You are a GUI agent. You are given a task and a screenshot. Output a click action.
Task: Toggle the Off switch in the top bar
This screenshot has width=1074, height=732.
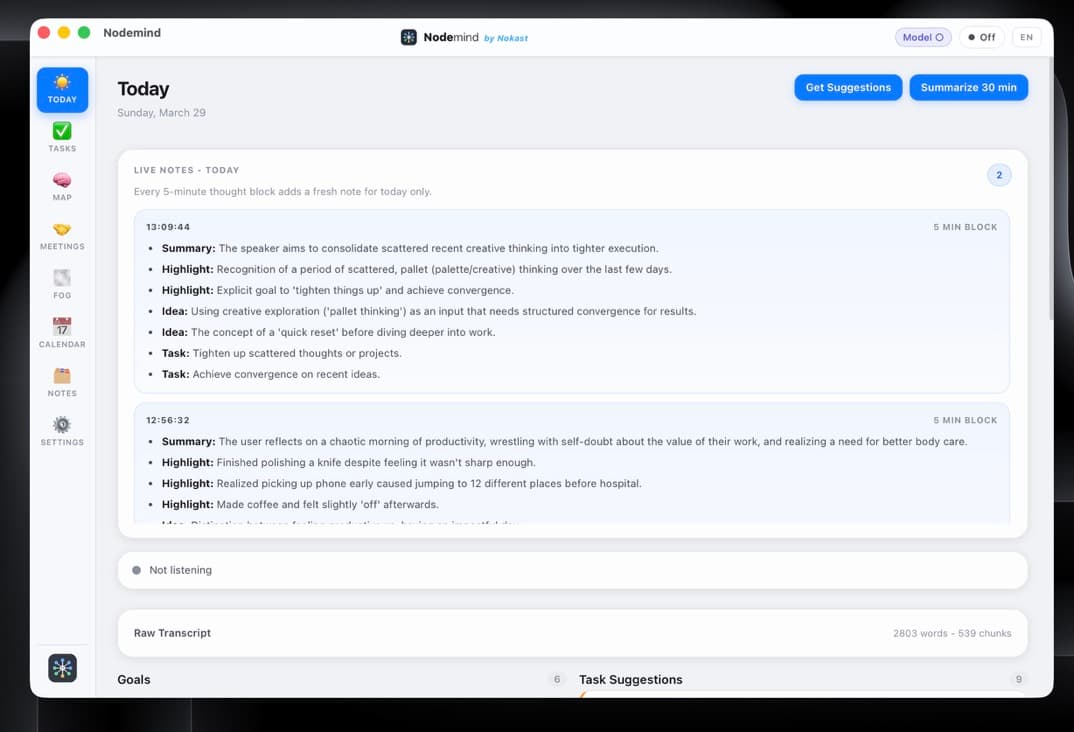[x=981, y=36]
